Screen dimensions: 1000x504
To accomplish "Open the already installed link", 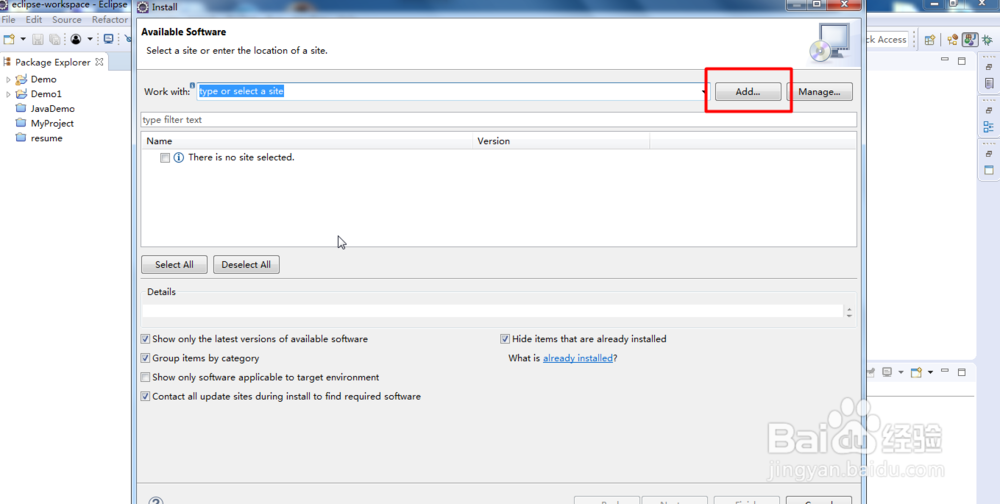I will pyautogui.click(x=578, y=359).
